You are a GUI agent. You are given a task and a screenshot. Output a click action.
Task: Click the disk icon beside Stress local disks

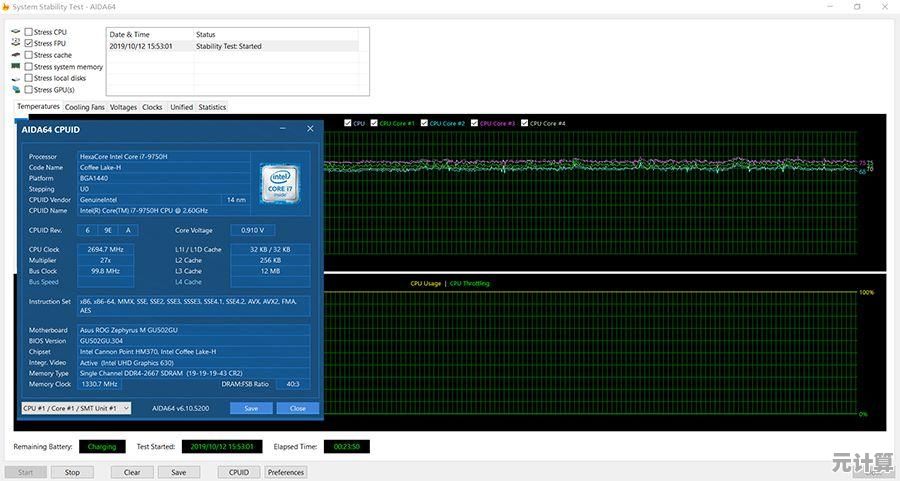tap(15, 78)
